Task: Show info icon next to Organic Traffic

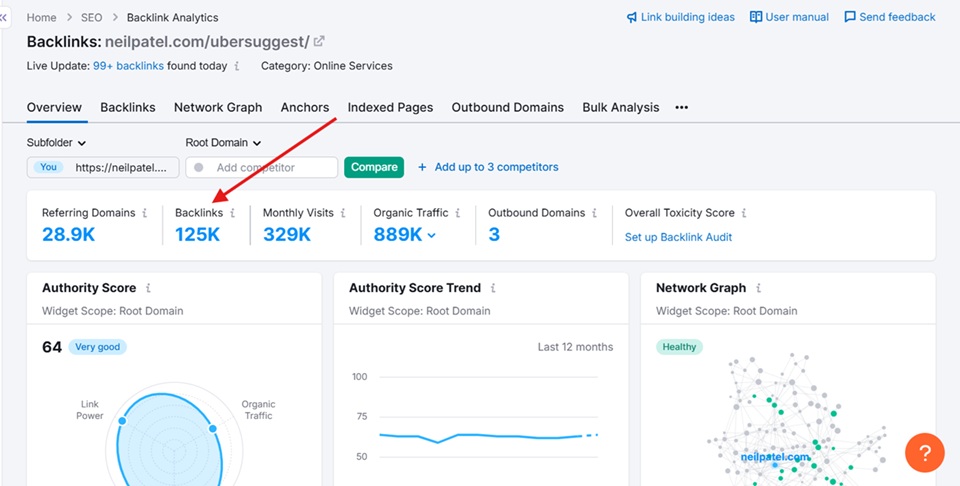Action: coord(458,213)
